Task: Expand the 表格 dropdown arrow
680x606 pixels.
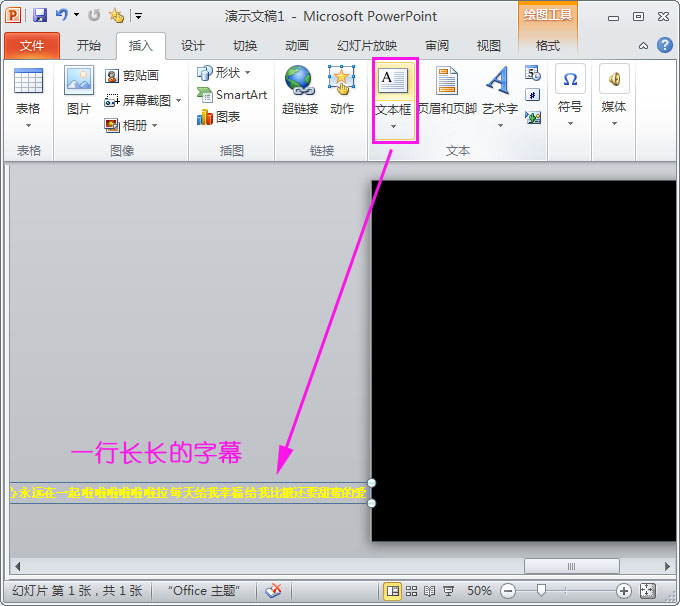Action: pyautogui.click(x=28, y=125)
